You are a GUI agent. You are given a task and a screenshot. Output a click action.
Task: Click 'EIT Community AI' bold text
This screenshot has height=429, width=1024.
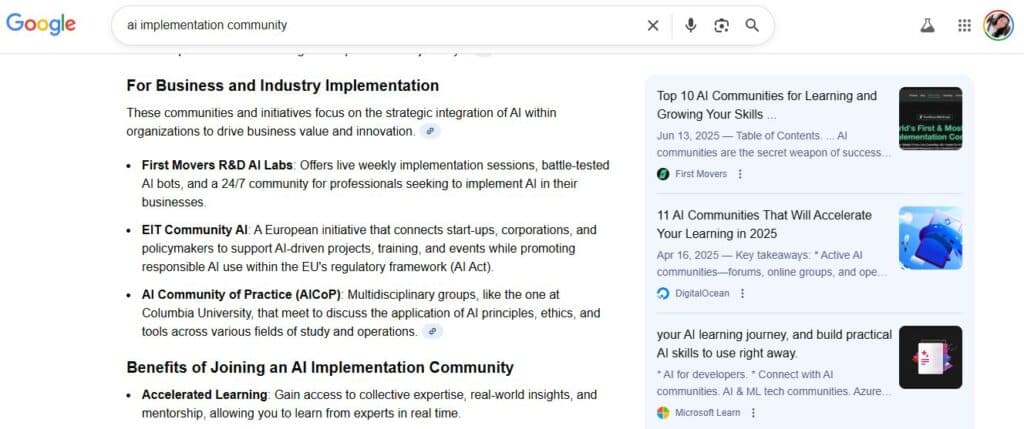(195, 230)
